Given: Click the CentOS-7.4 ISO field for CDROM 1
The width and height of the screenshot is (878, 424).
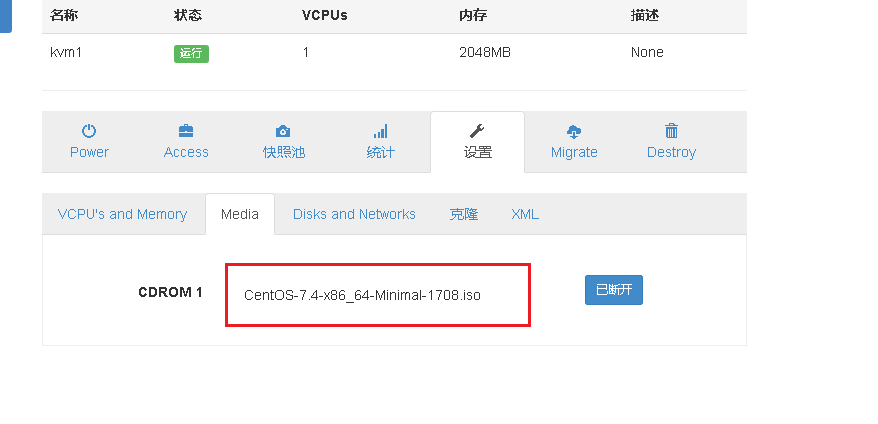Looking at the screenshot, I should point(377,295).
